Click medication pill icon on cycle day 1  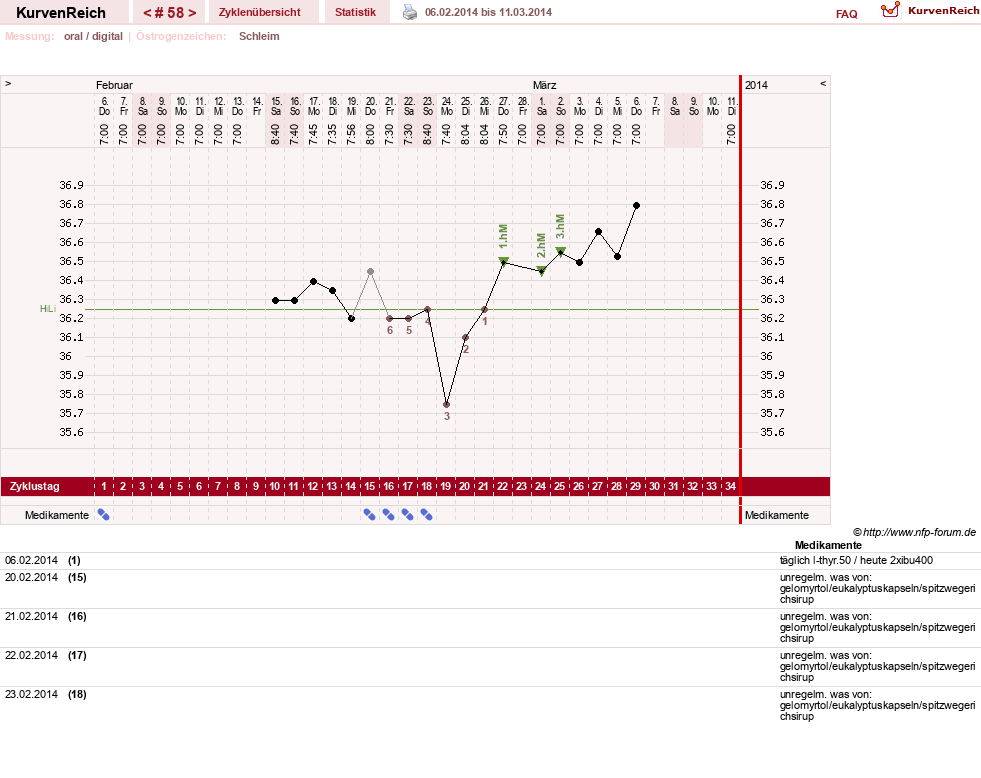coord(104,515)
